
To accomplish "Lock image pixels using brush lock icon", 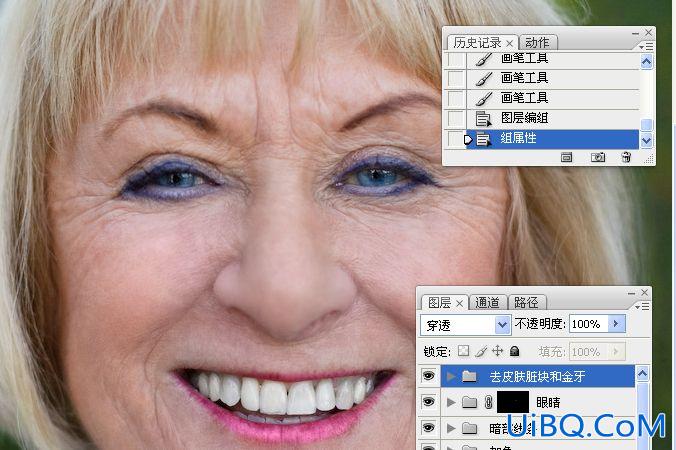I will click(x=481, y=351).
